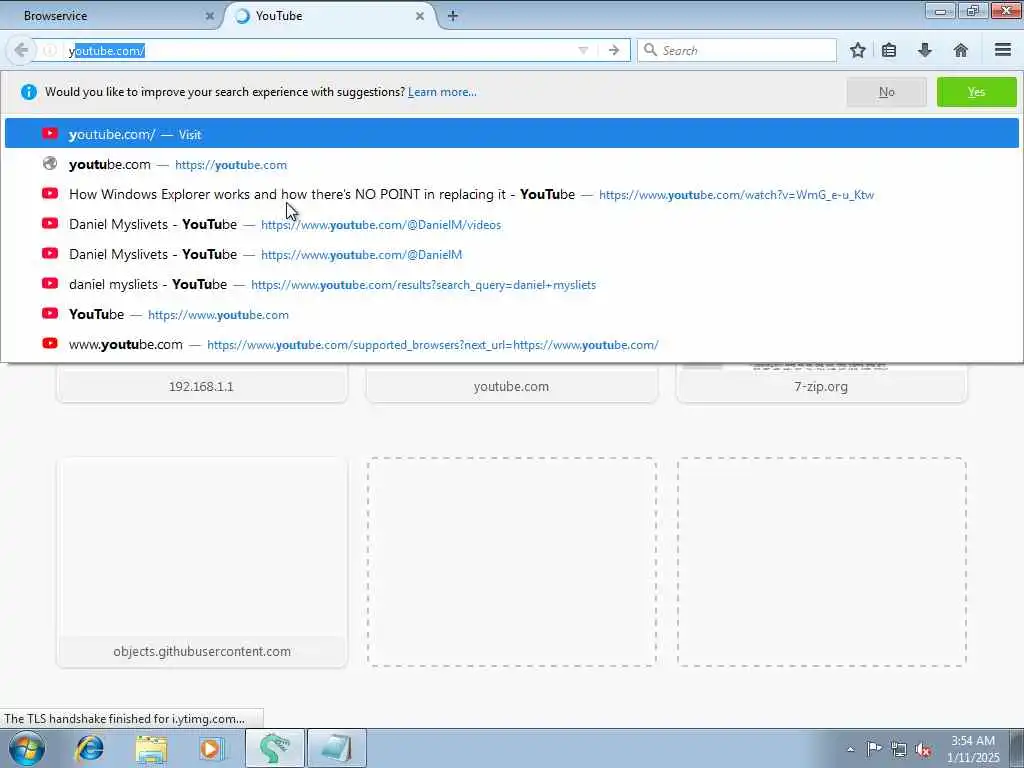Switch to the Browservice tab
The width and height of the screenshot is (1024, 768).
click(x=111, y=16)
